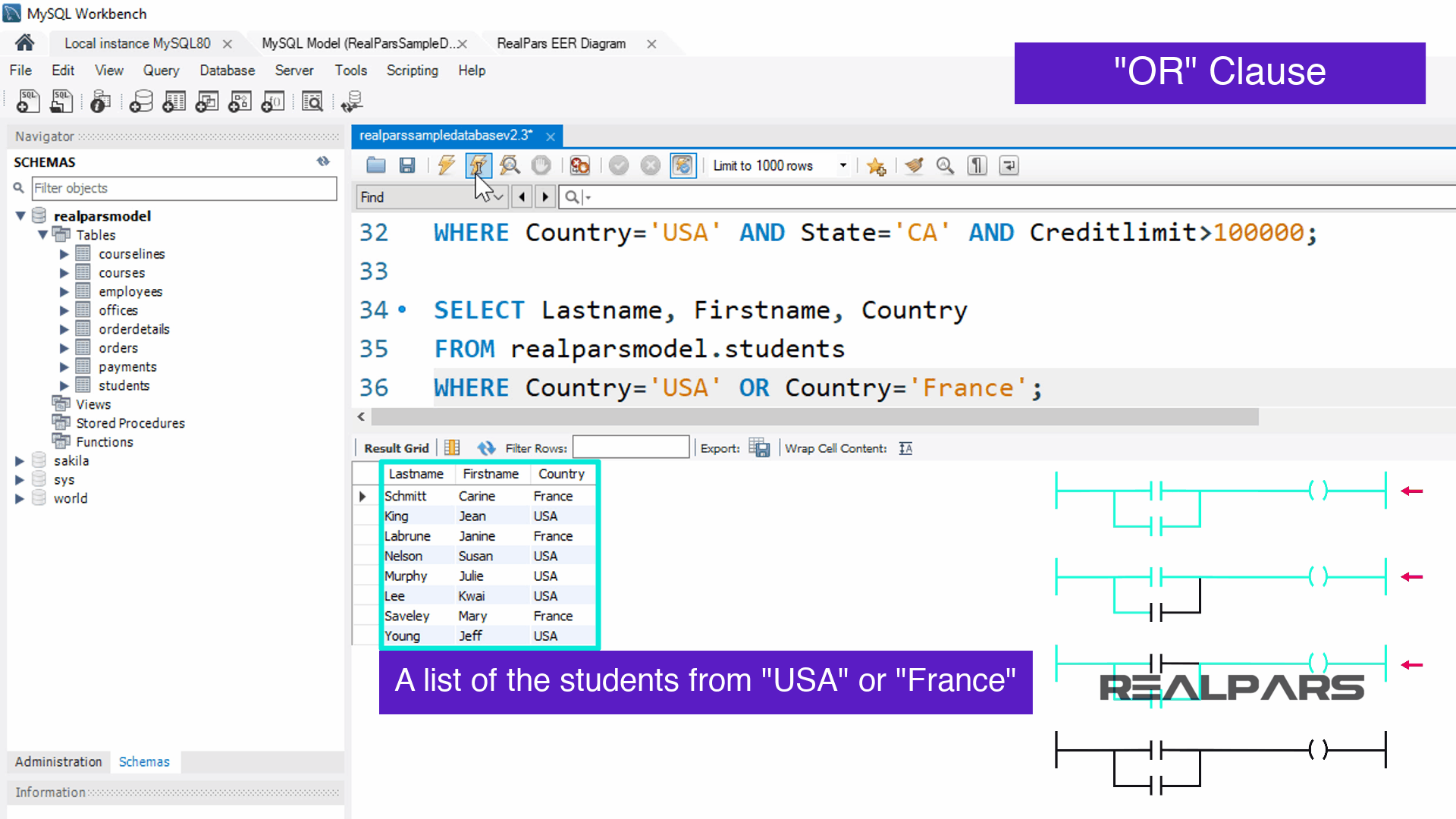Open the Limit to 1000 rows dropdown
Screen dimensions: 1456x819
[x=843, y=165]
